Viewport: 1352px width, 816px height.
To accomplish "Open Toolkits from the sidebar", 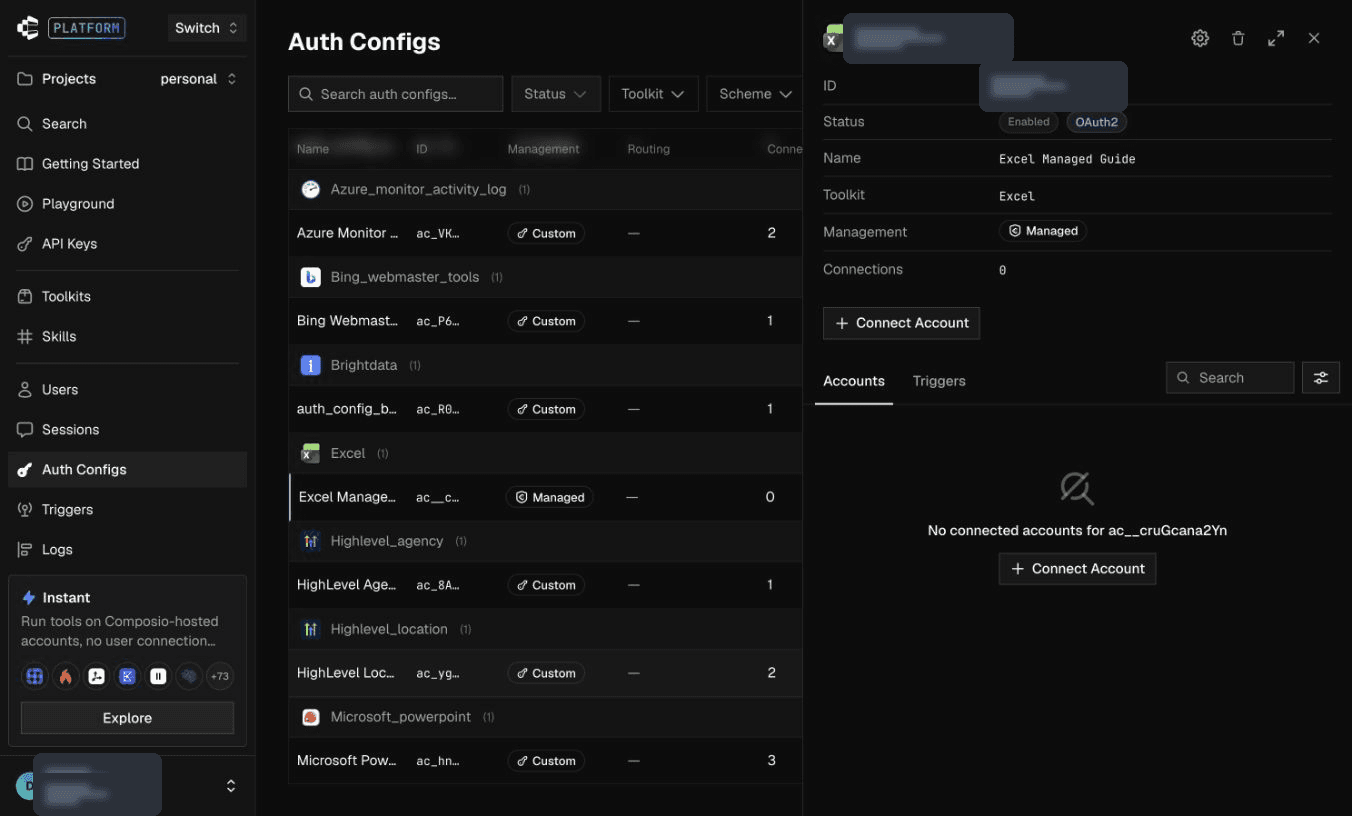I will (128, 296).
